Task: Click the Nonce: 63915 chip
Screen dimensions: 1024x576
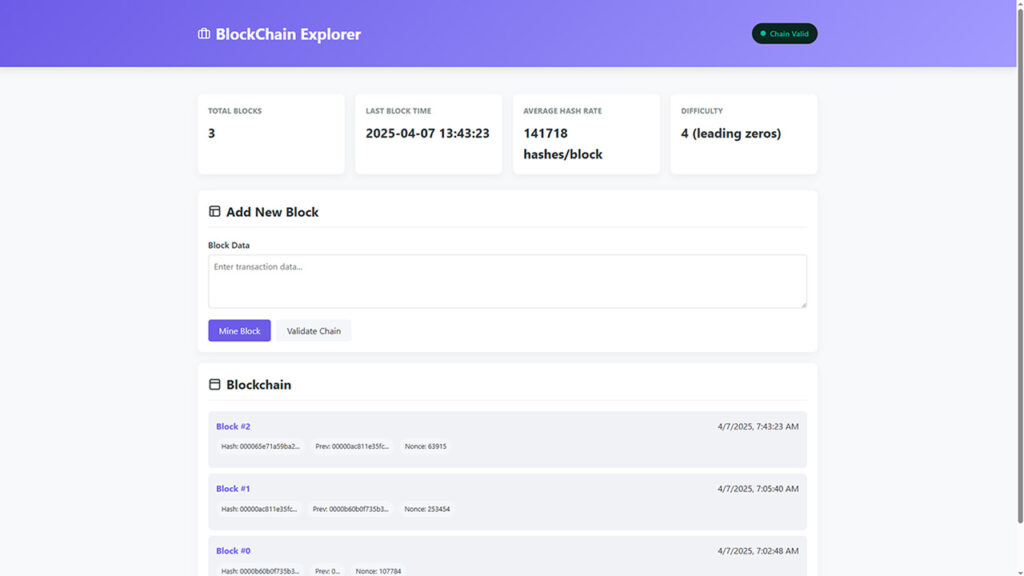Action: coord(425,447)
